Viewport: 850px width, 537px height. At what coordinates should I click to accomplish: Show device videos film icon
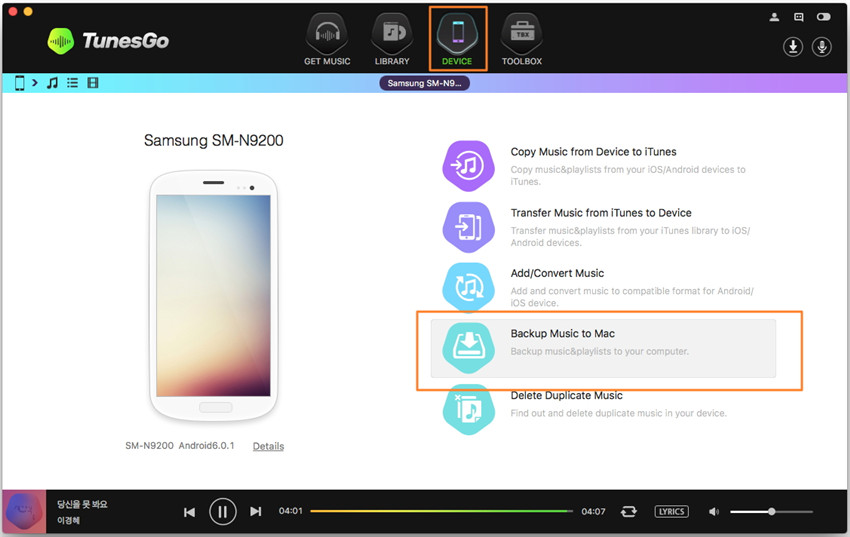pos(93,83)
